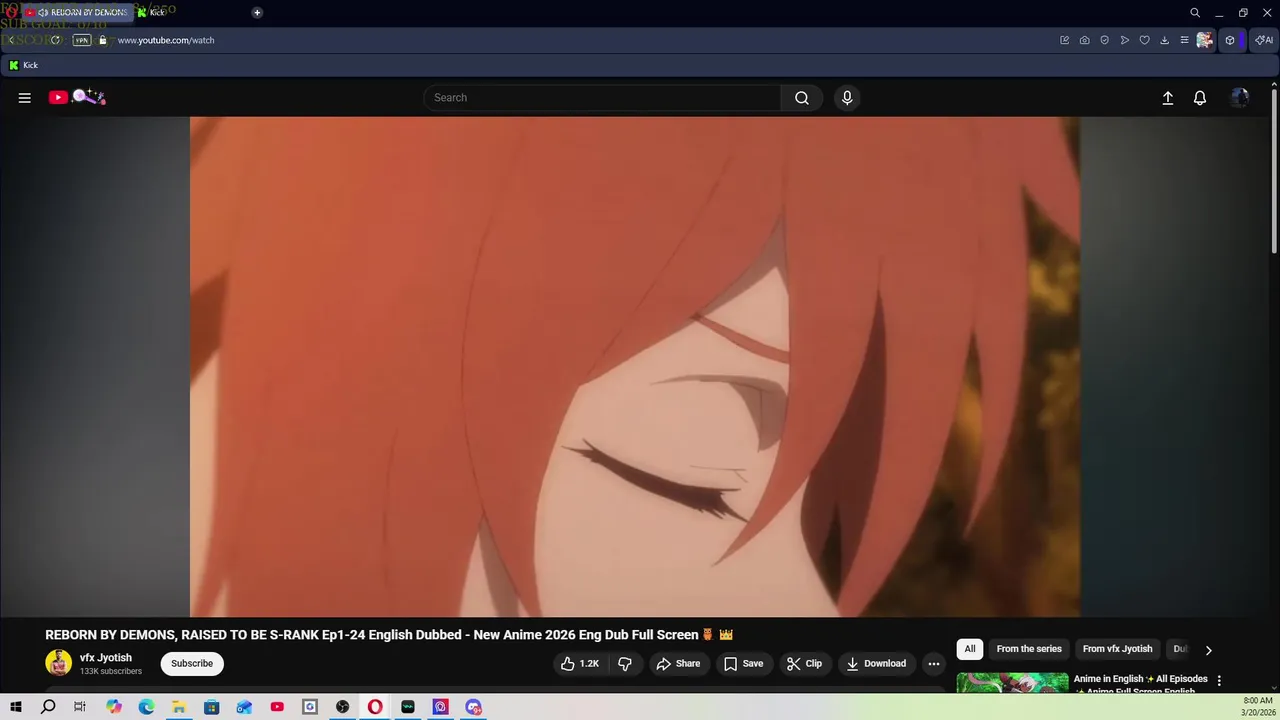Open Task View on taskbar
1280x720 pixels.
pyautogui.click(x=80, y=707)
